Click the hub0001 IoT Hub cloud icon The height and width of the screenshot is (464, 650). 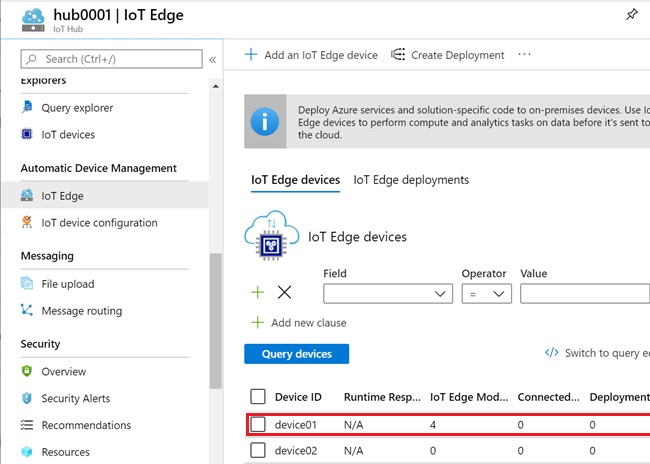33,20
